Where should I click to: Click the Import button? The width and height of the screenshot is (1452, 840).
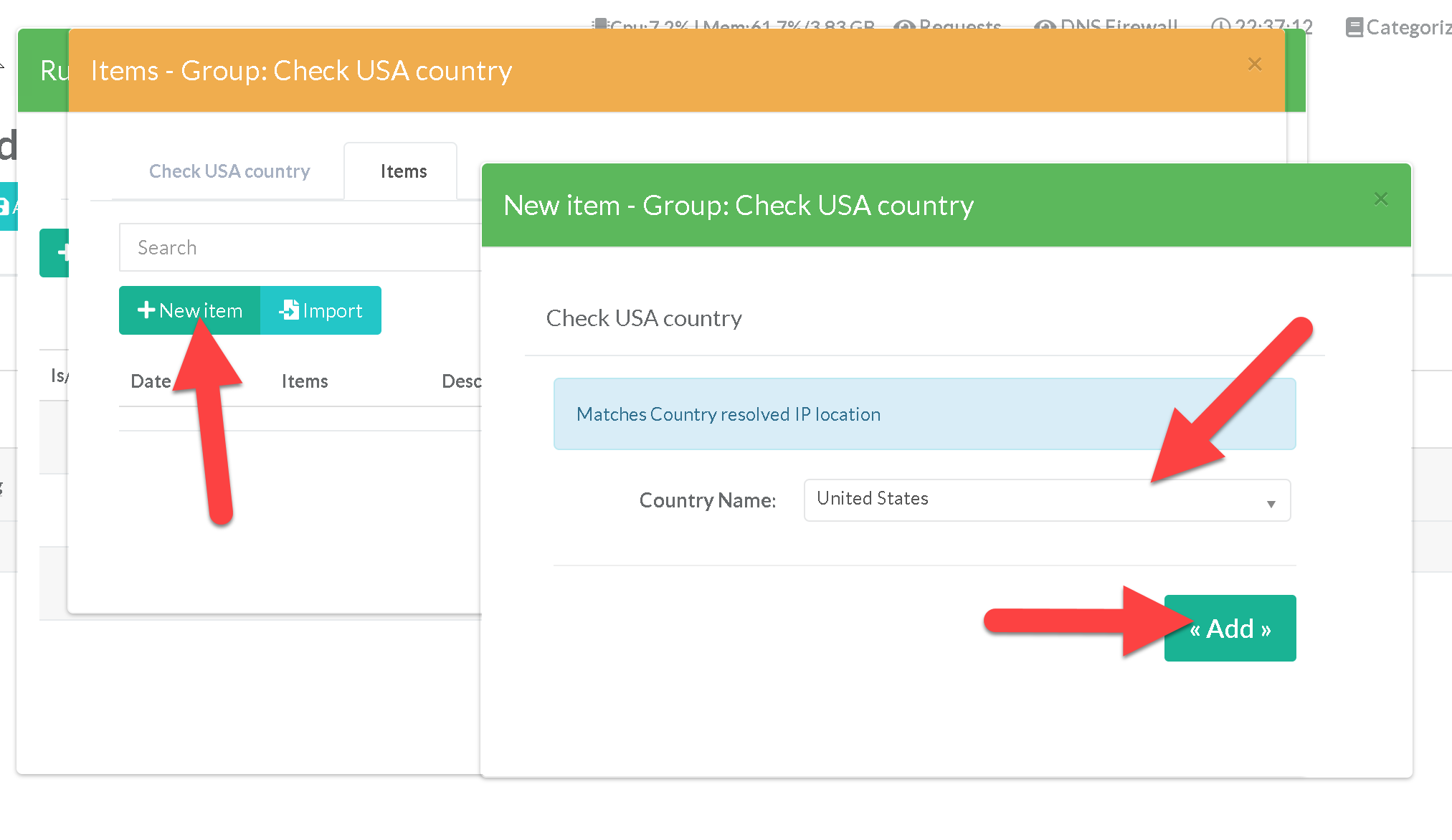pos(321,310)
